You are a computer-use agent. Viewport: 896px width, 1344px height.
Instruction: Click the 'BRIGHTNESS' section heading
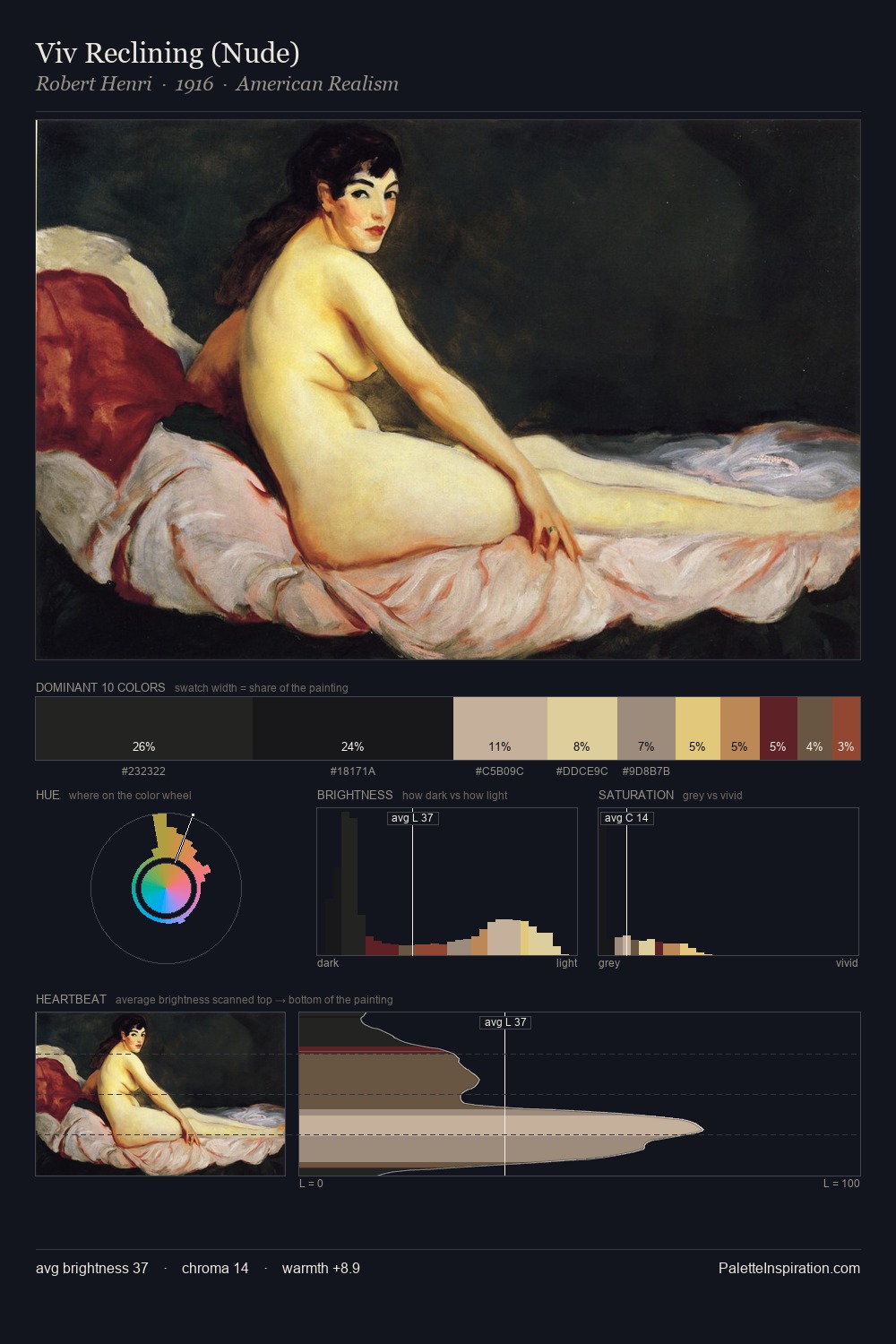point(355,795)
